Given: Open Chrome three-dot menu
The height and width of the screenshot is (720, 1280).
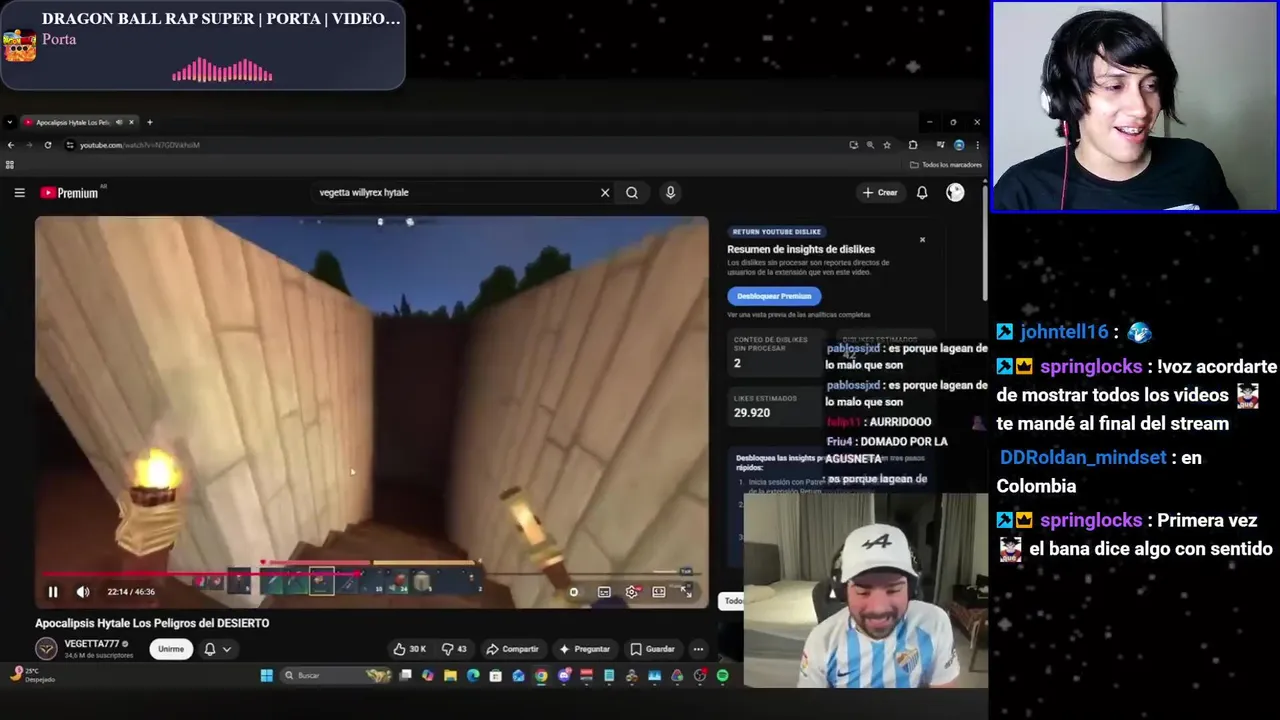Looking at the screenshot, I should [x=977, y=145].
